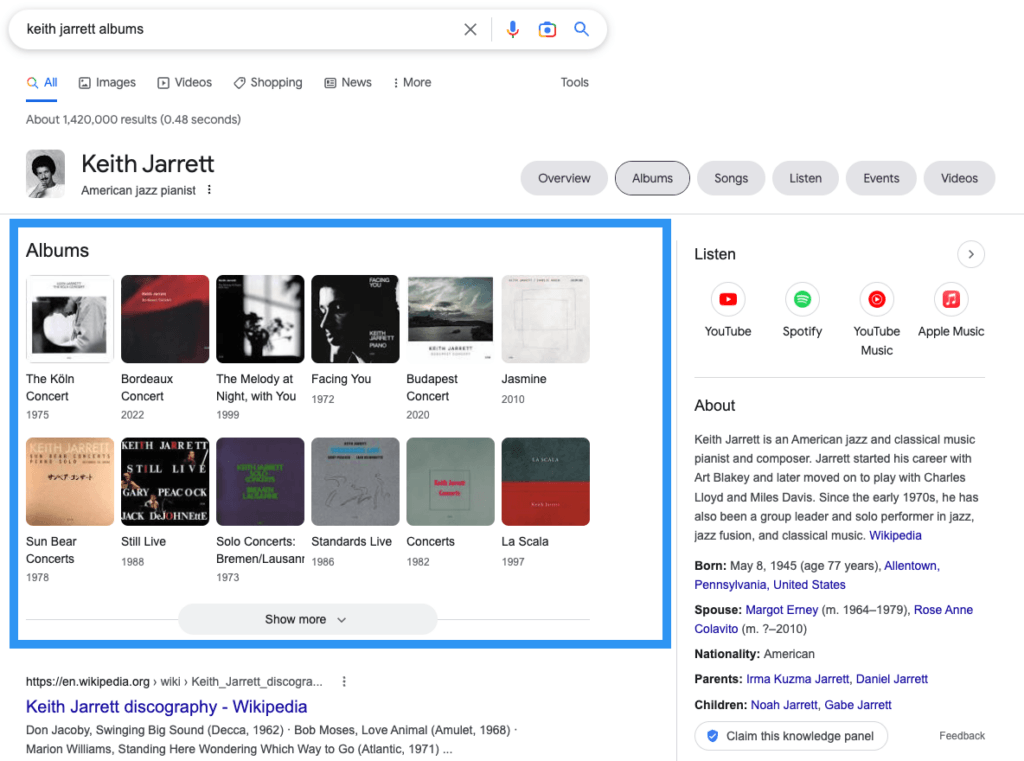Viewport: 1024px width, 761px height.
Task: Start voice search with the microphone icon
Action: click(x=513, y=29)
